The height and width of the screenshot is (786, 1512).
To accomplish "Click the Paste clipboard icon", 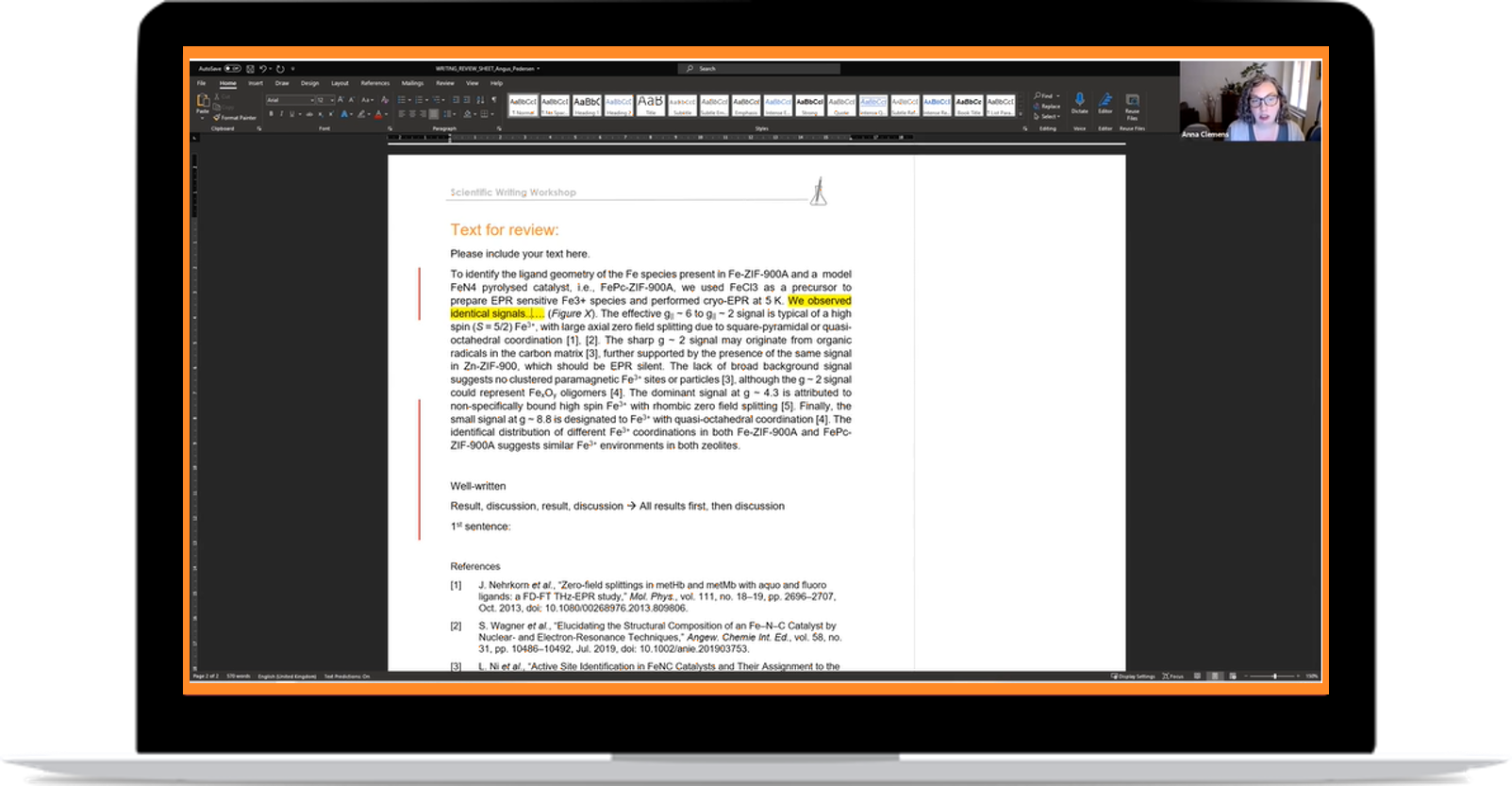I will 203,100.
